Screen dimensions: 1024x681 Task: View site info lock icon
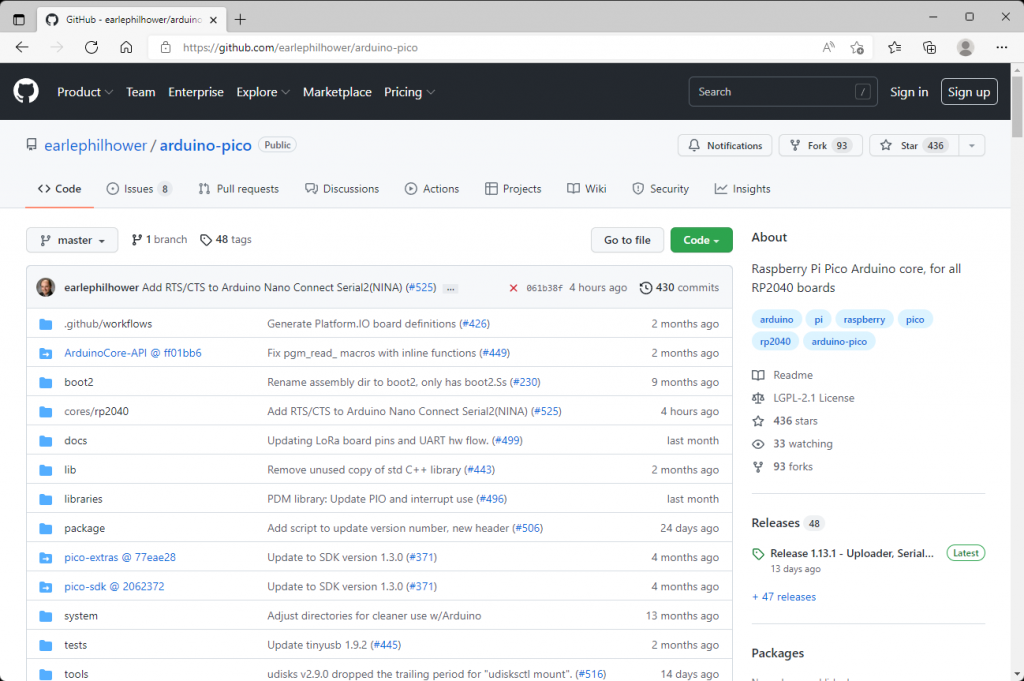[166, 47]
